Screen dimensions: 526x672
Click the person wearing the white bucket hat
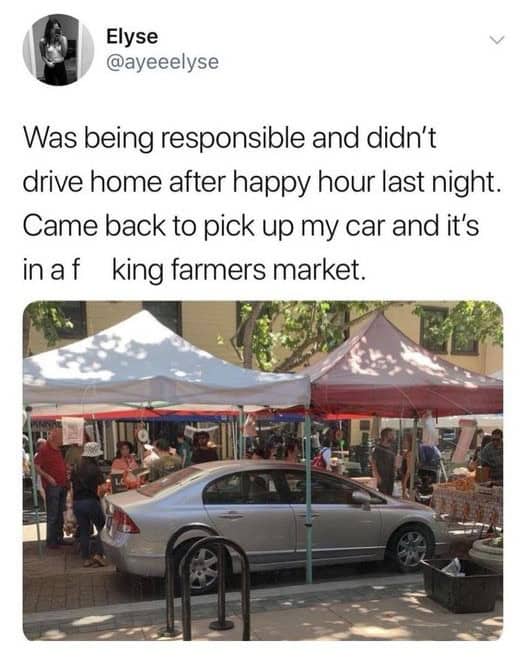[88, 501]
